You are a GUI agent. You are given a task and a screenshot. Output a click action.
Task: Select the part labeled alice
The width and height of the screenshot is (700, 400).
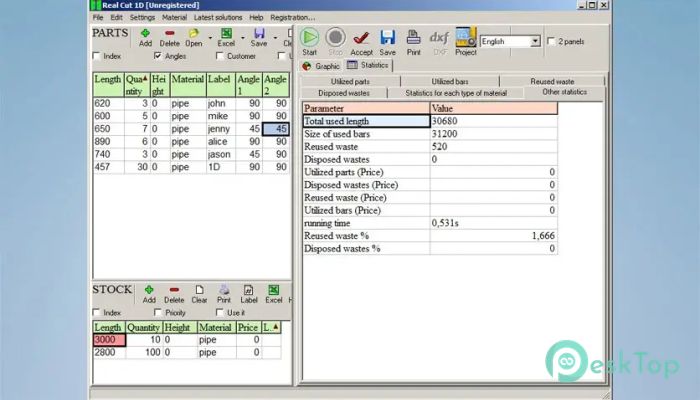pyautogui.click(x=221, y=142)
